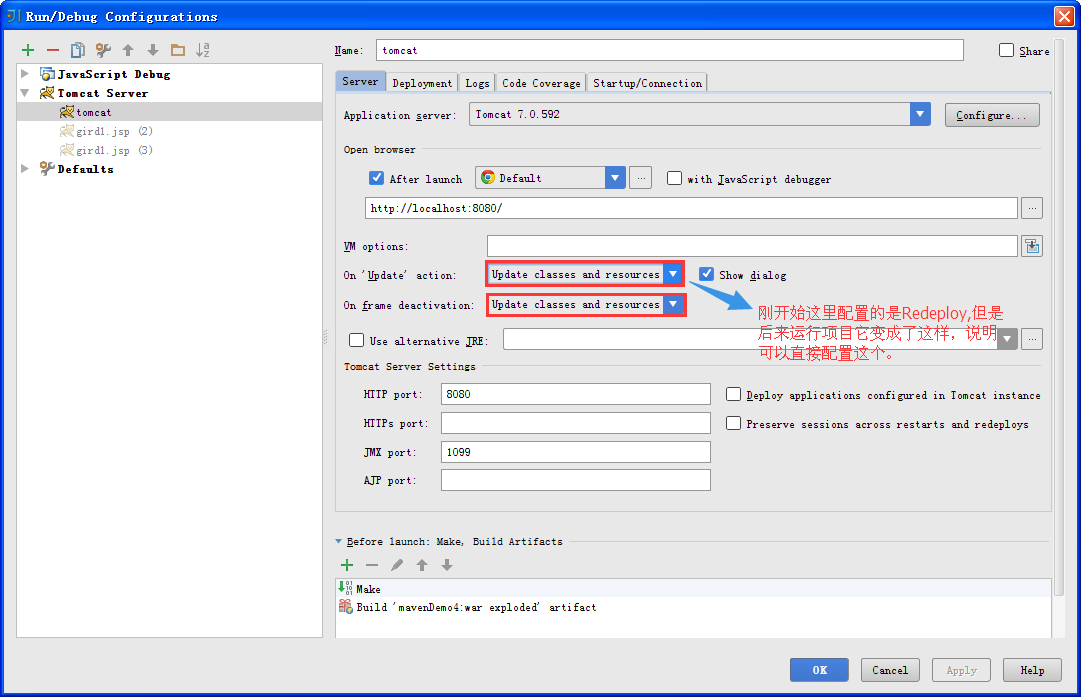Toggle the Share checkbox
1081x697 pixels.
click(1007, 50)
